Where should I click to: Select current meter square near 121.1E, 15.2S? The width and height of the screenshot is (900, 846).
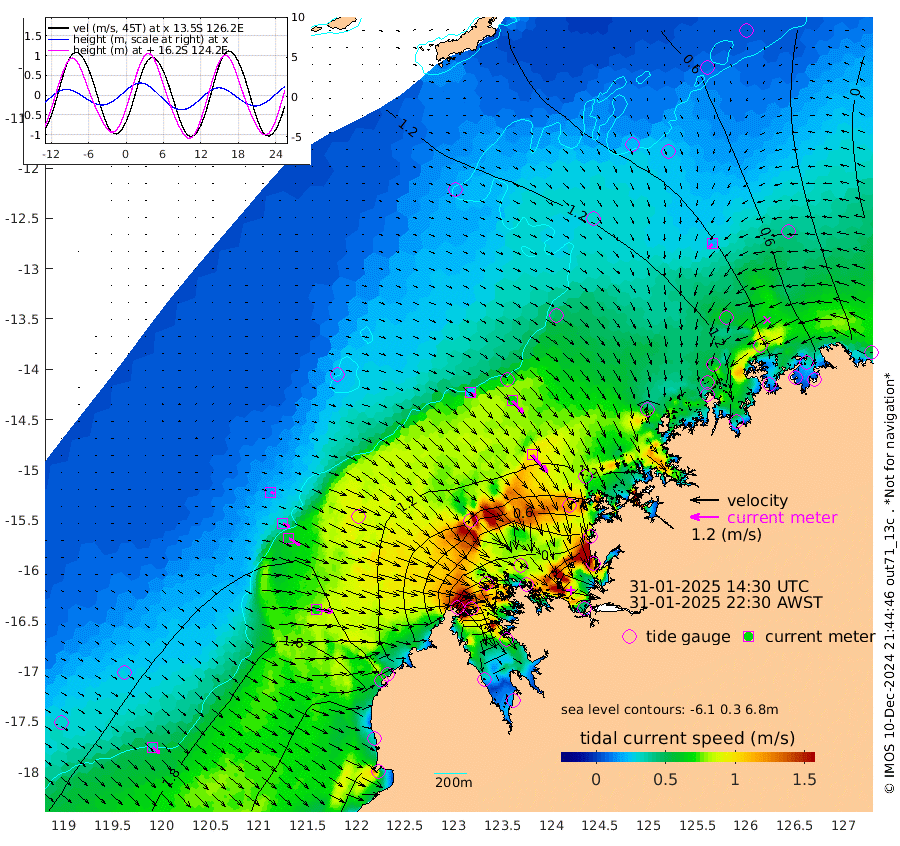270,492
